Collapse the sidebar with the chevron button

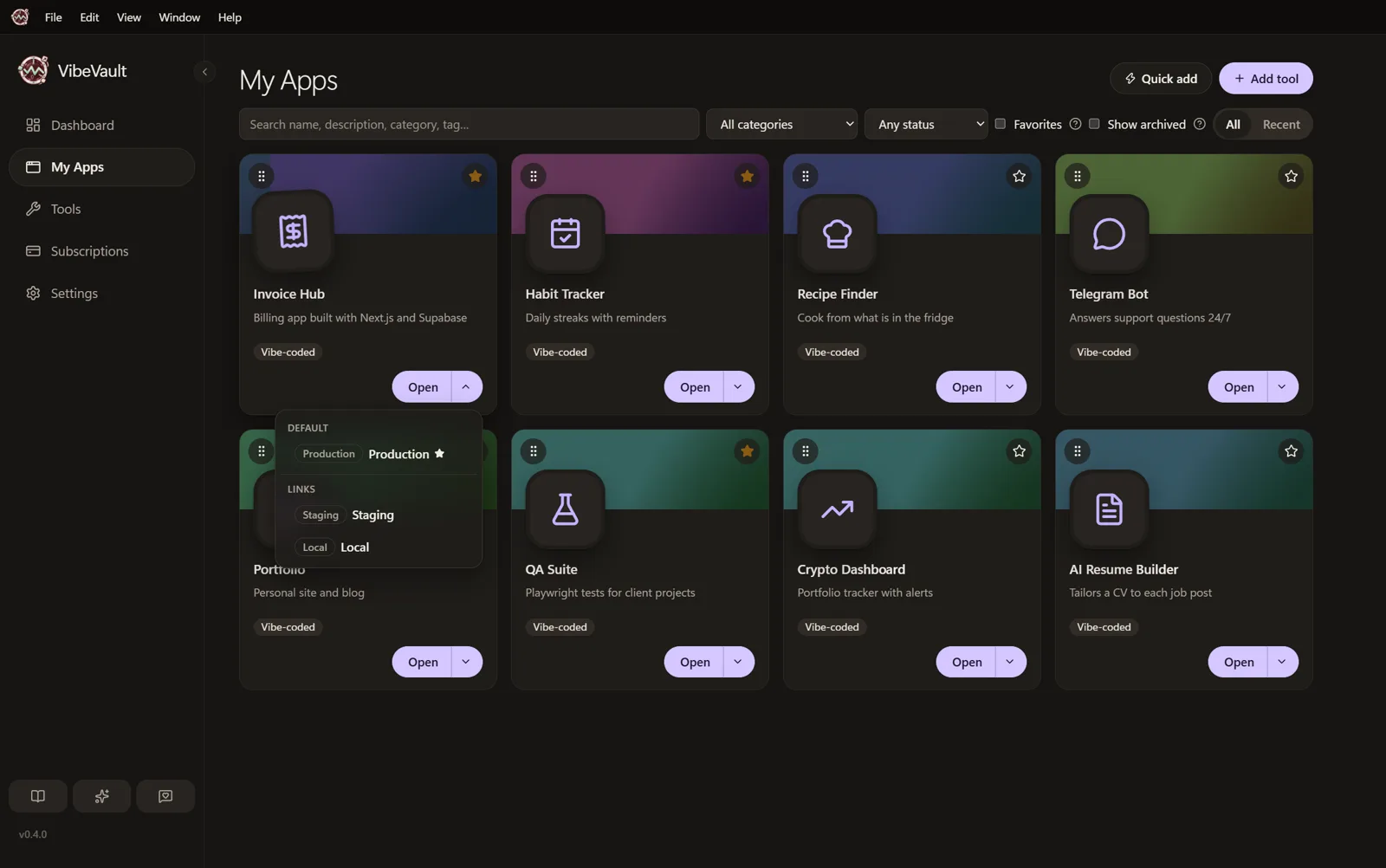204,72
